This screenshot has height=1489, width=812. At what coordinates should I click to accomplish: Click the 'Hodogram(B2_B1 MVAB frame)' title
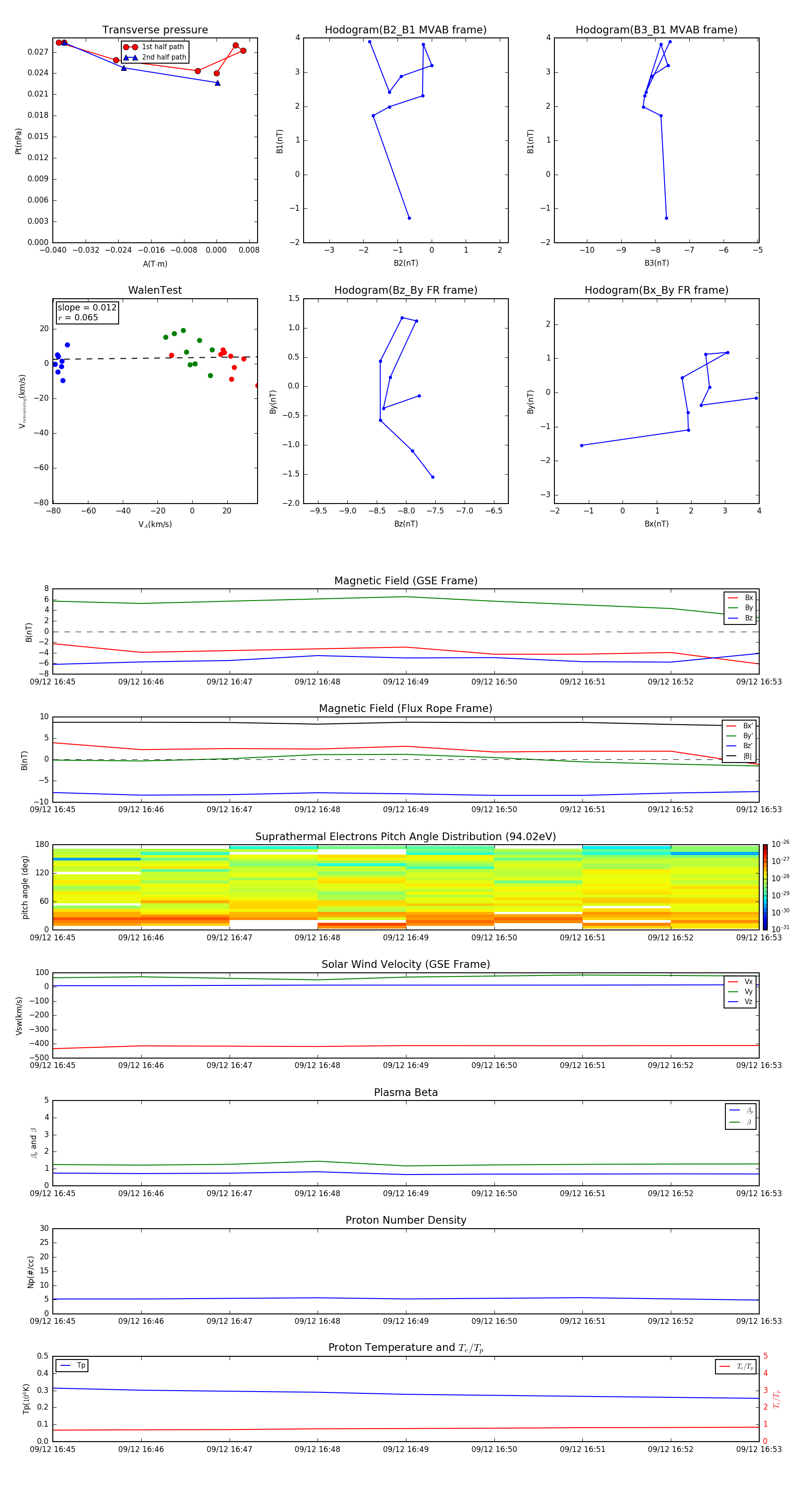coord(405,30)
